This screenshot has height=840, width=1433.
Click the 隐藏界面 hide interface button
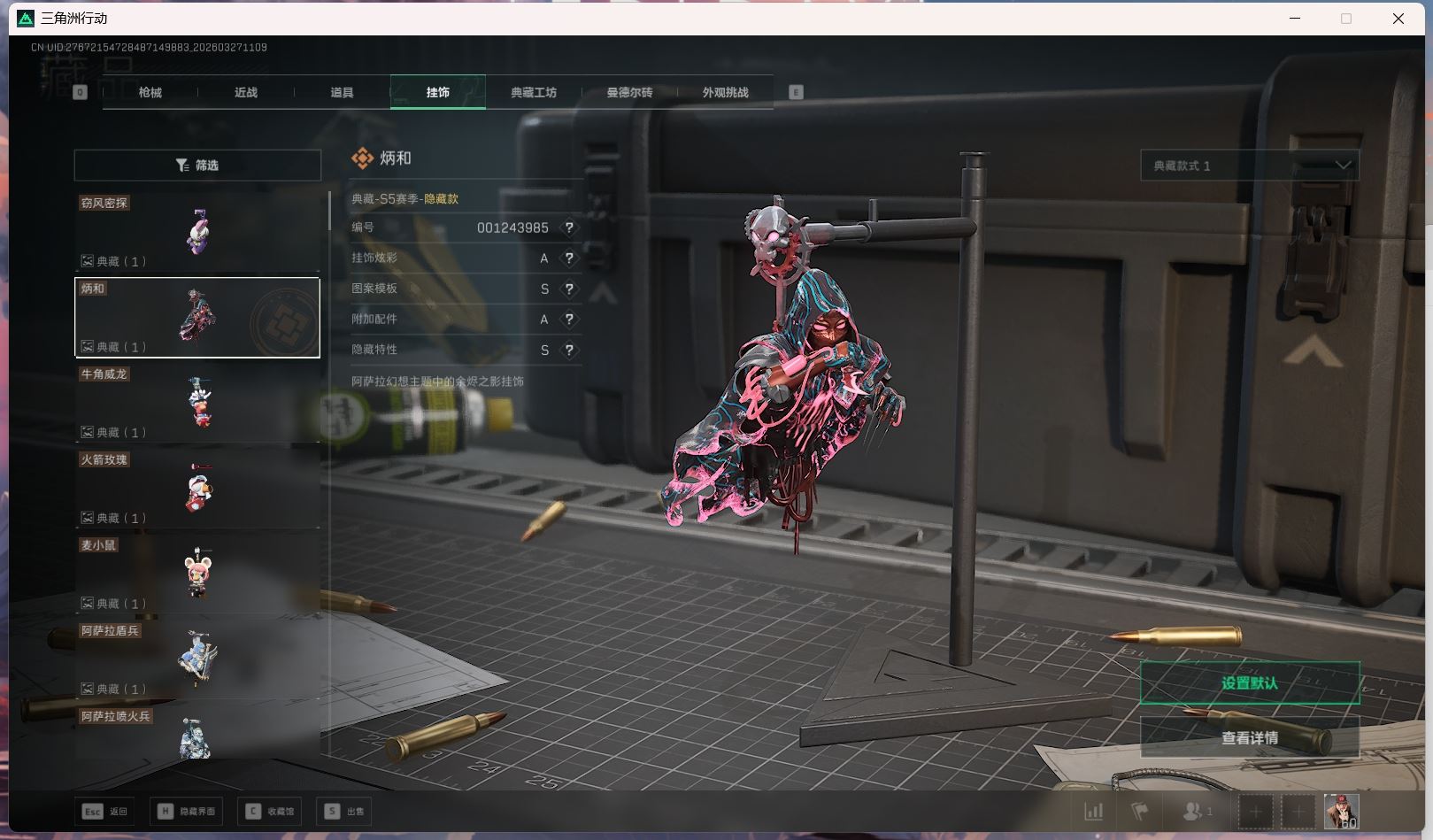(x=188, y=811)
